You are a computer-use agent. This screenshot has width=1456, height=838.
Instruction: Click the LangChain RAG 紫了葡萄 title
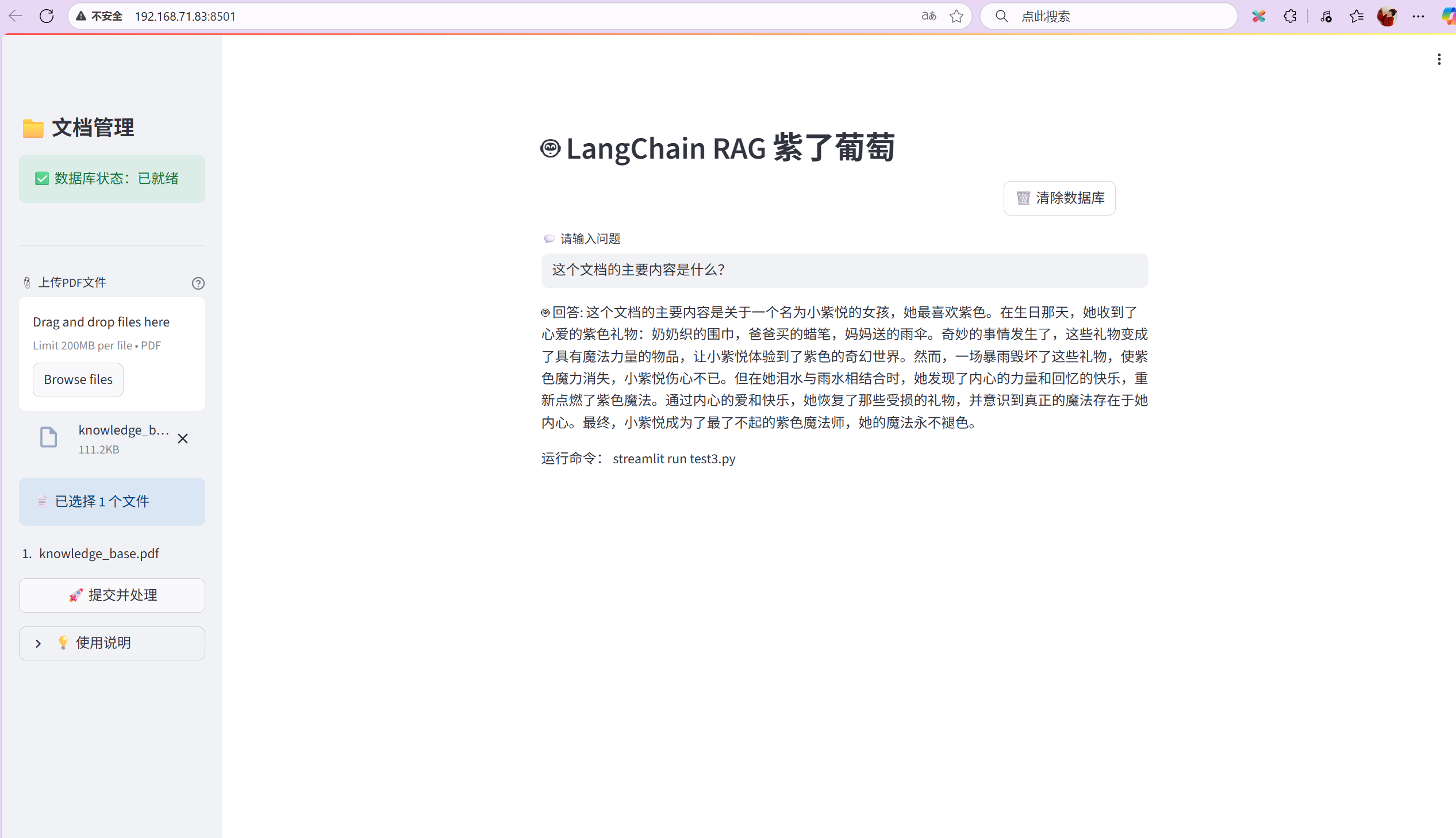click(730, 148)
